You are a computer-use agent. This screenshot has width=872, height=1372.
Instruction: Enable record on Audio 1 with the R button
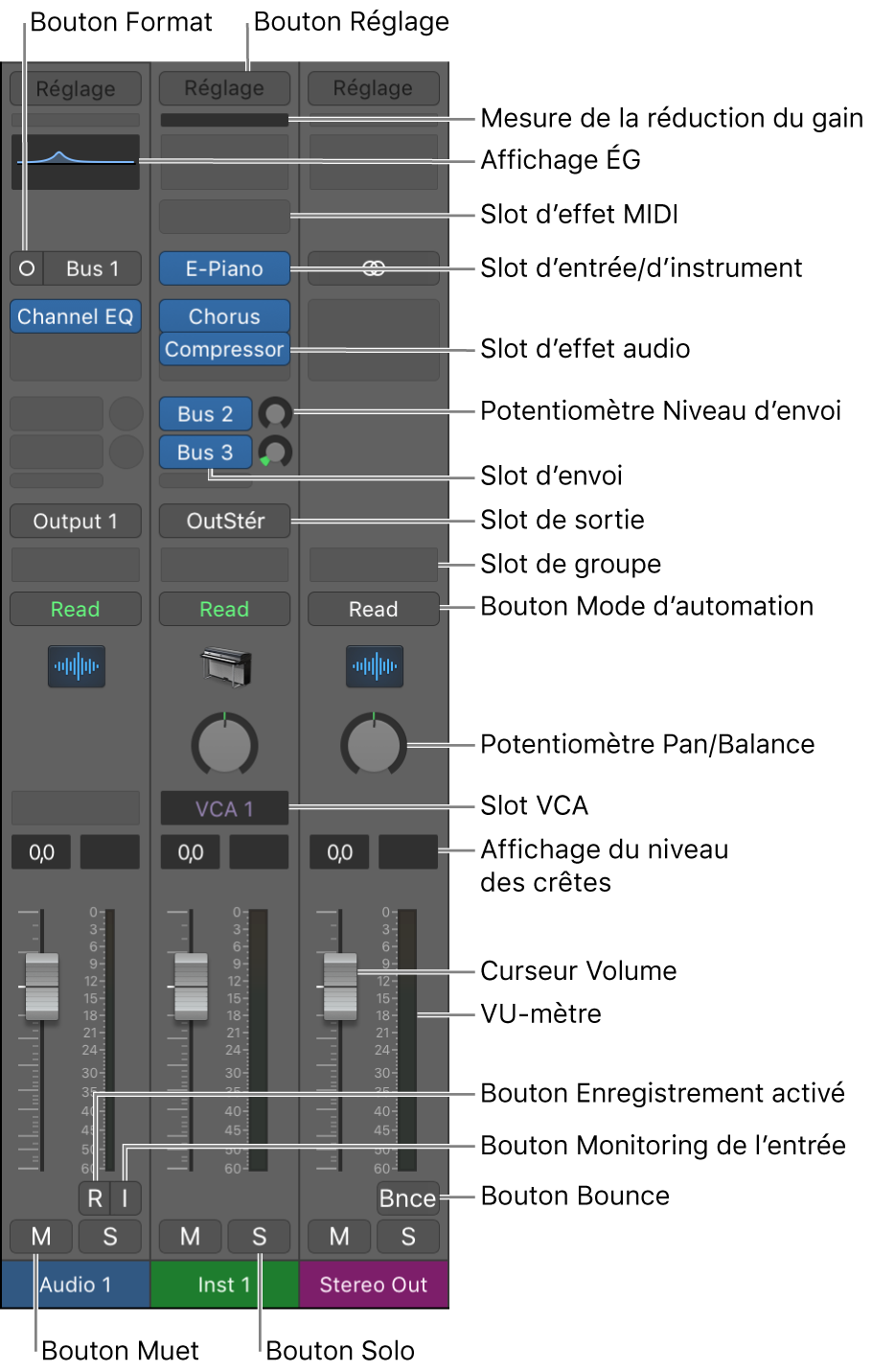[x=94, y=1198]
